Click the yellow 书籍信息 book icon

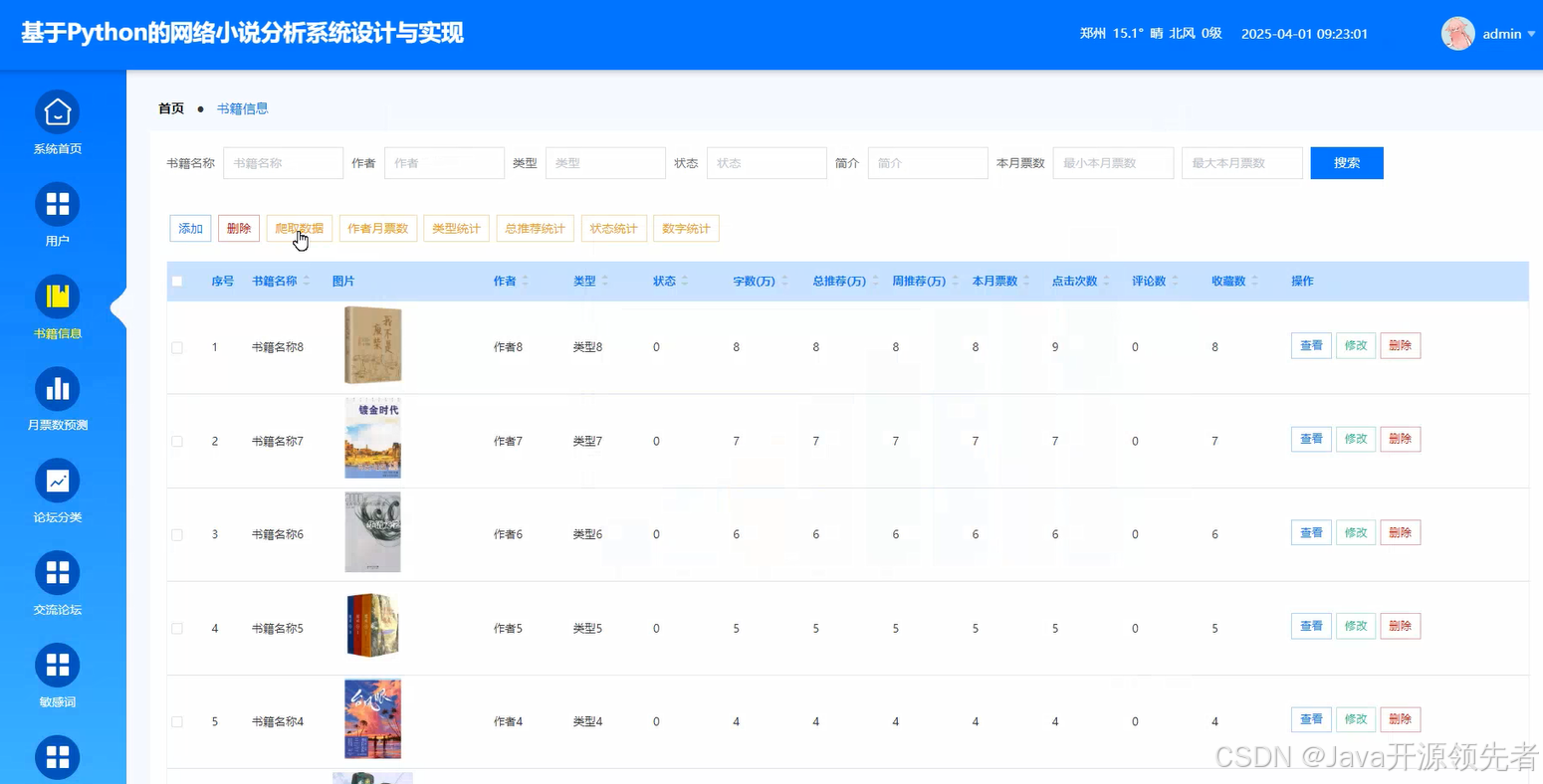tap(57, 295)
